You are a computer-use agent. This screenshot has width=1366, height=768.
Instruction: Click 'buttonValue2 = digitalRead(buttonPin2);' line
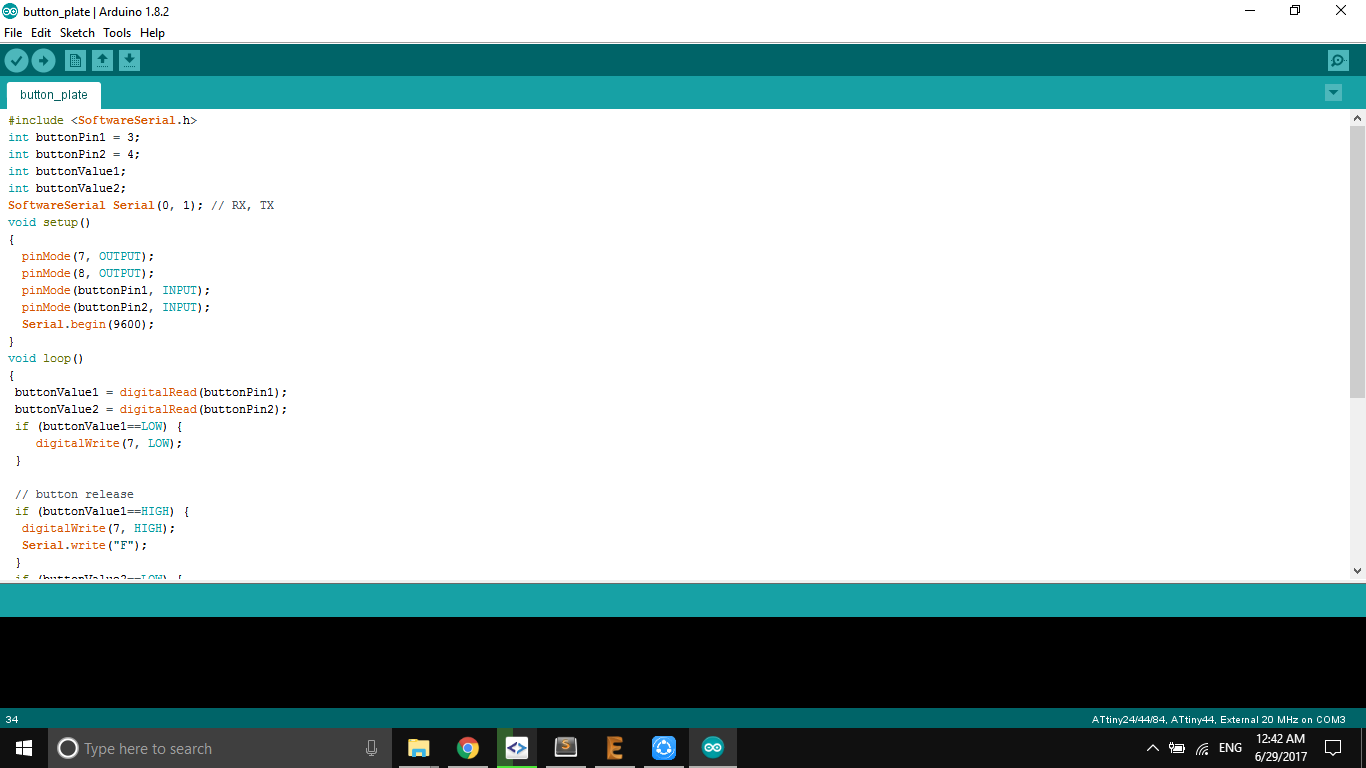(151, 409)
